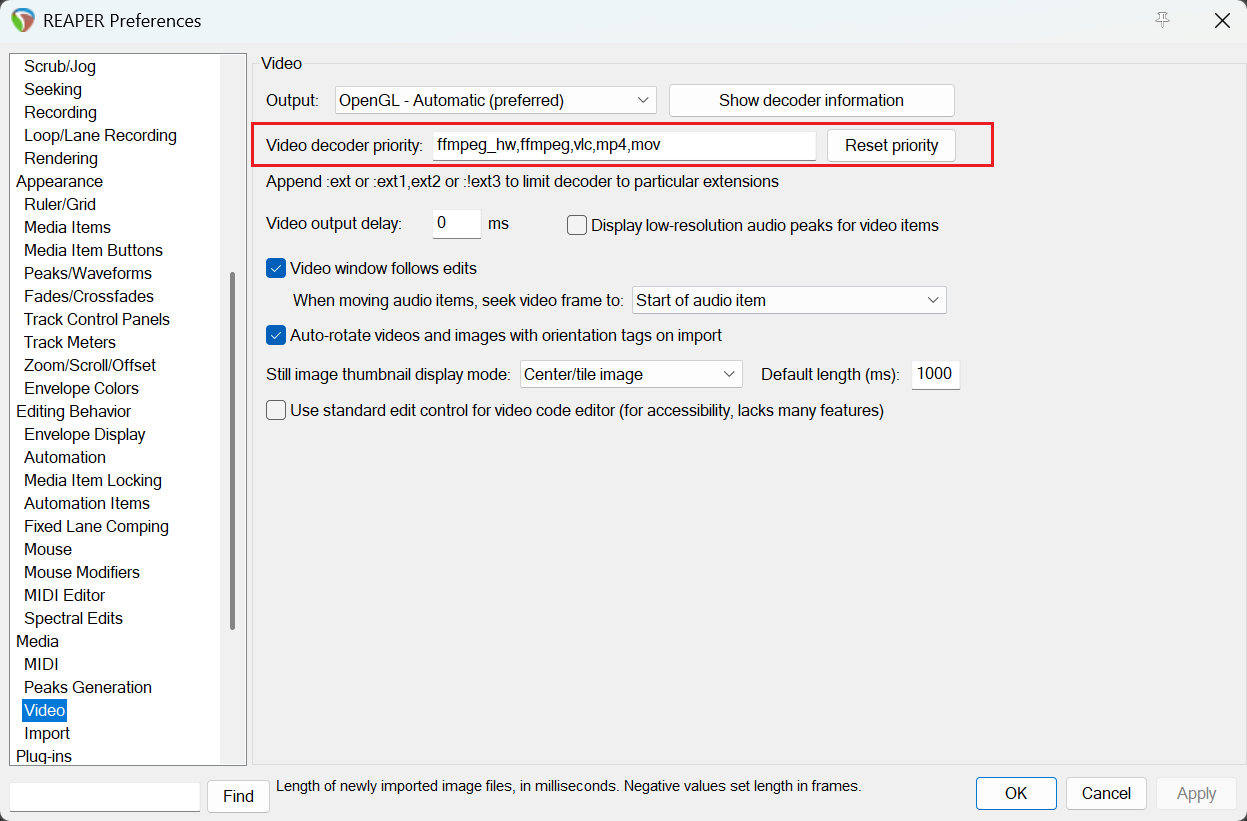Open Media Item Locking page
Screen dimensions: 1247x821
coord(93,480)
